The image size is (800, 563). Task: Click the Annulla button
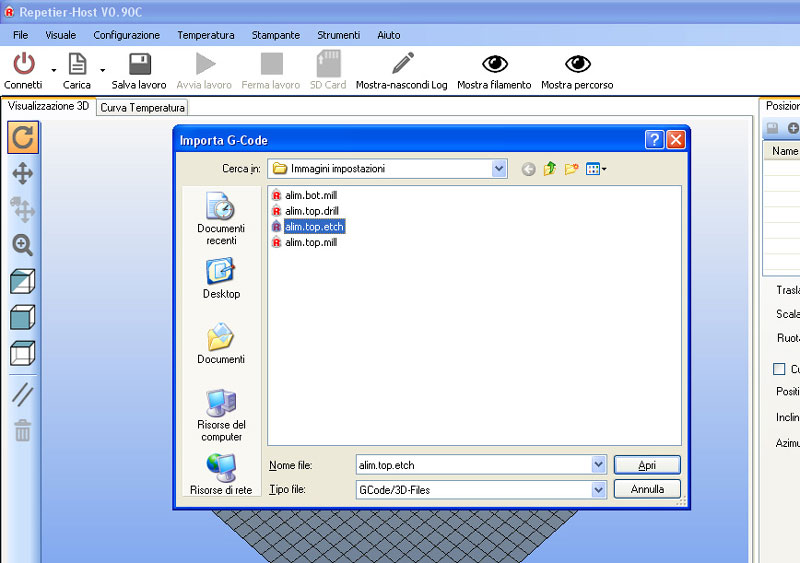(647, 489)
